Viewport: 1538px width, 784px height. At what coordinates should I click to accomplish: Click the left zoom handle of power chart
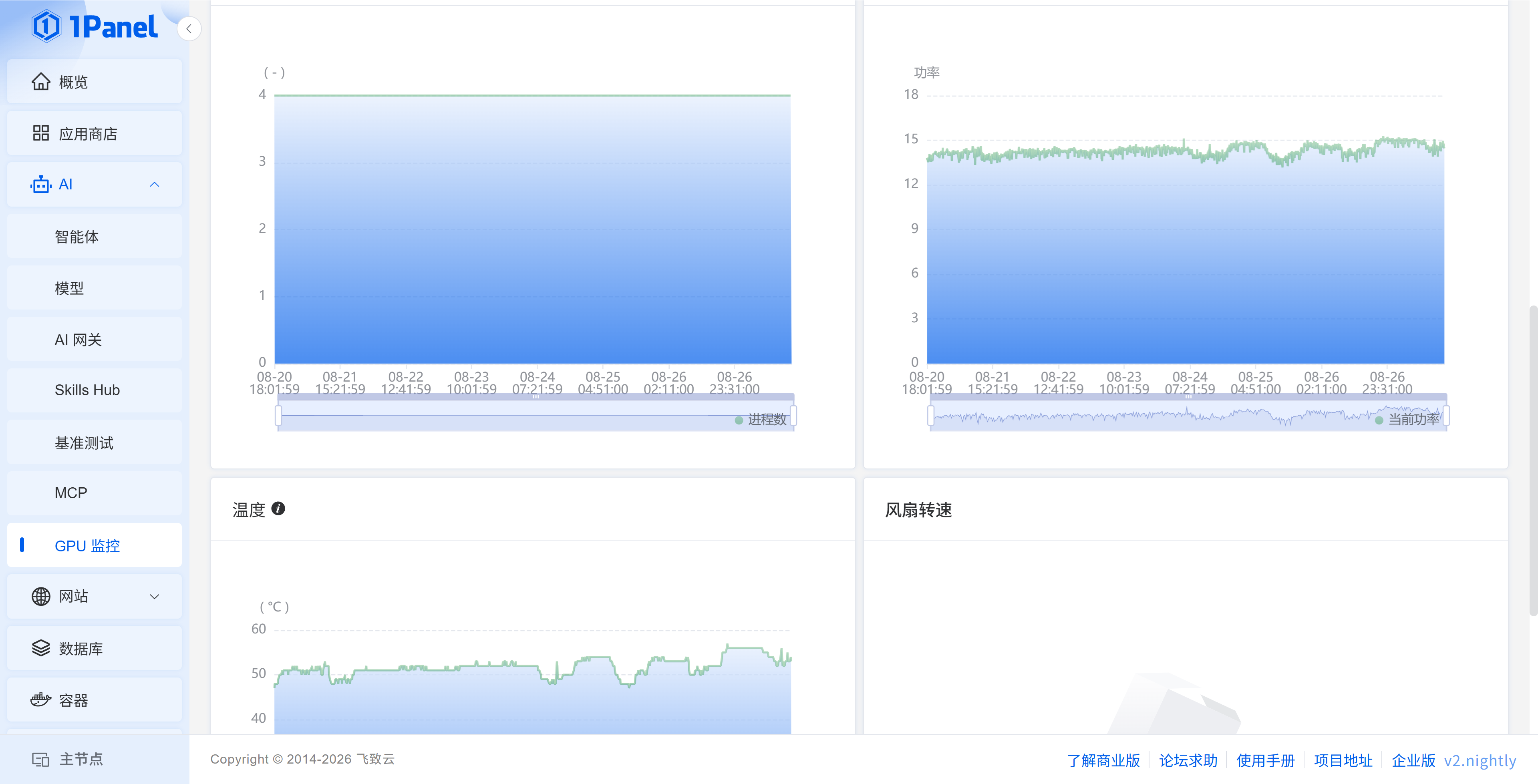tap(931, 416)
